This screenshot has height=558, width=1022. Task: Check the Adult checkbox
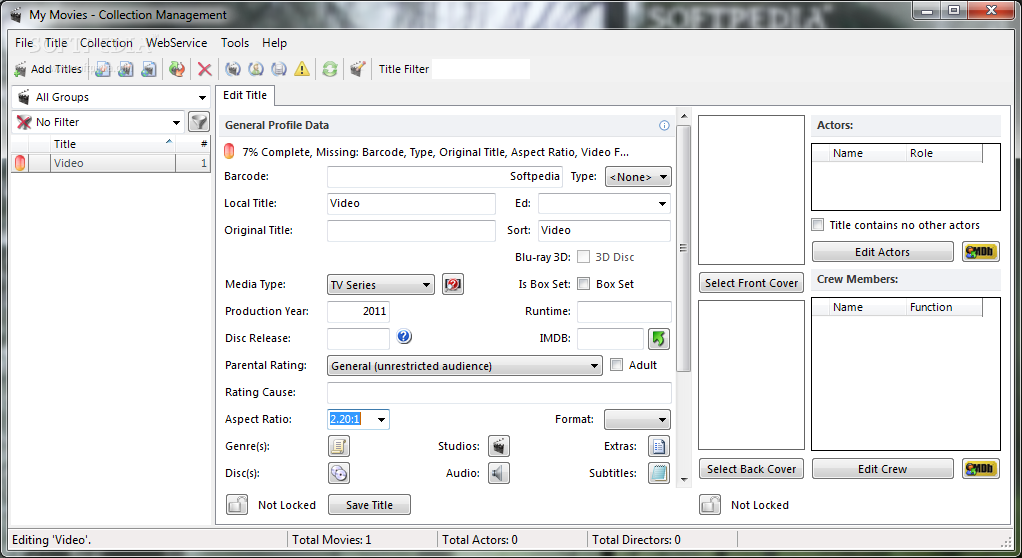click(616, 365)
